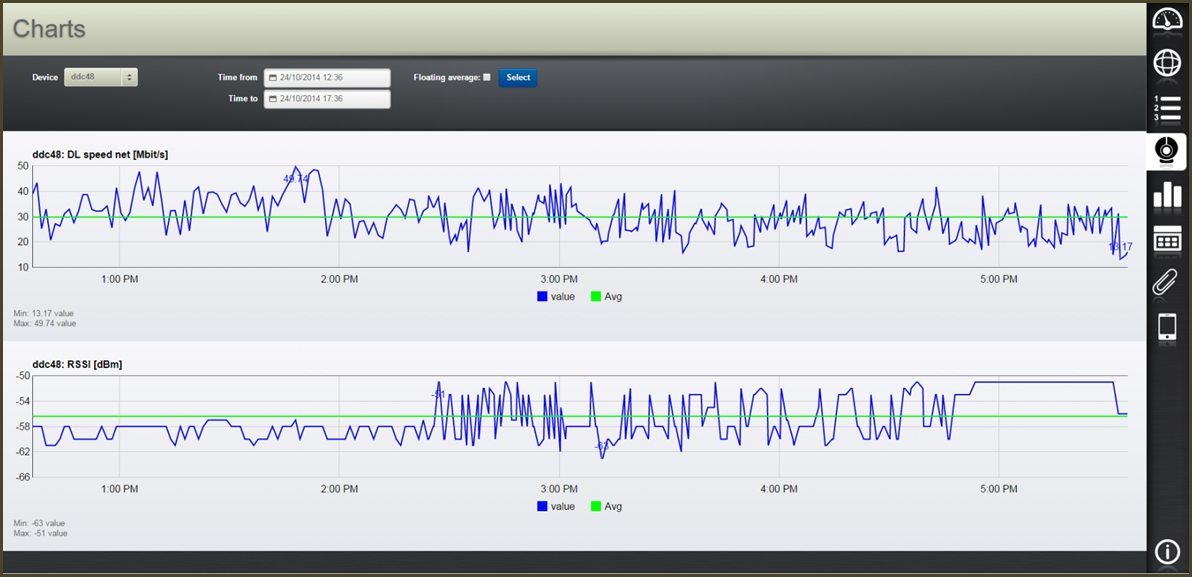Click the paperclip attachments icon

(x=1166, y=283)
